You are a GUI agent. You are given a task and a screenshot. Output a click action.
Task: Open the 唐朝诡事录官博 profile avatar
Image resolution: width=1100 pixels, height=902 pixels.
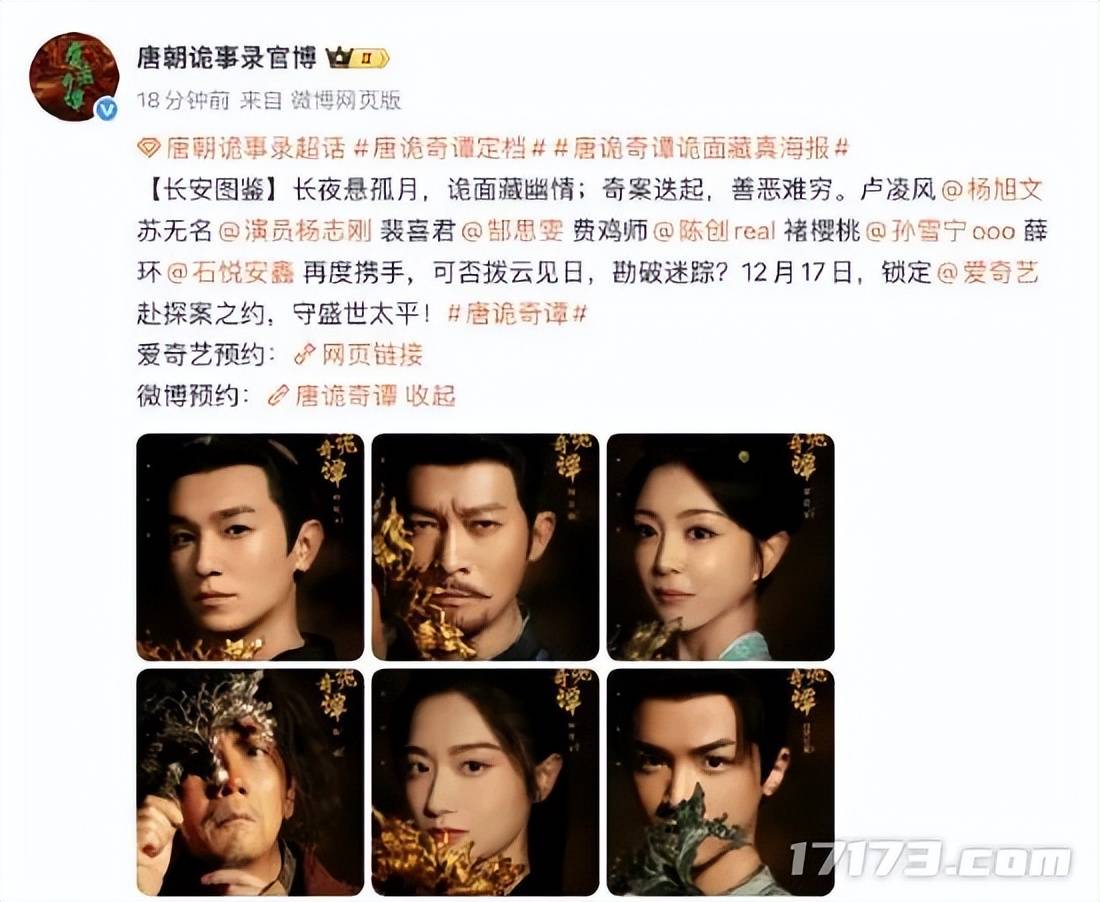click(74, 76)
